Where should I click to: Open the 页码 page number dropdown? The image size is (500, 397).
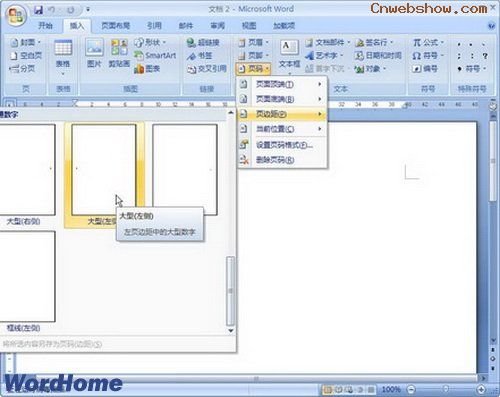point(254,69)
